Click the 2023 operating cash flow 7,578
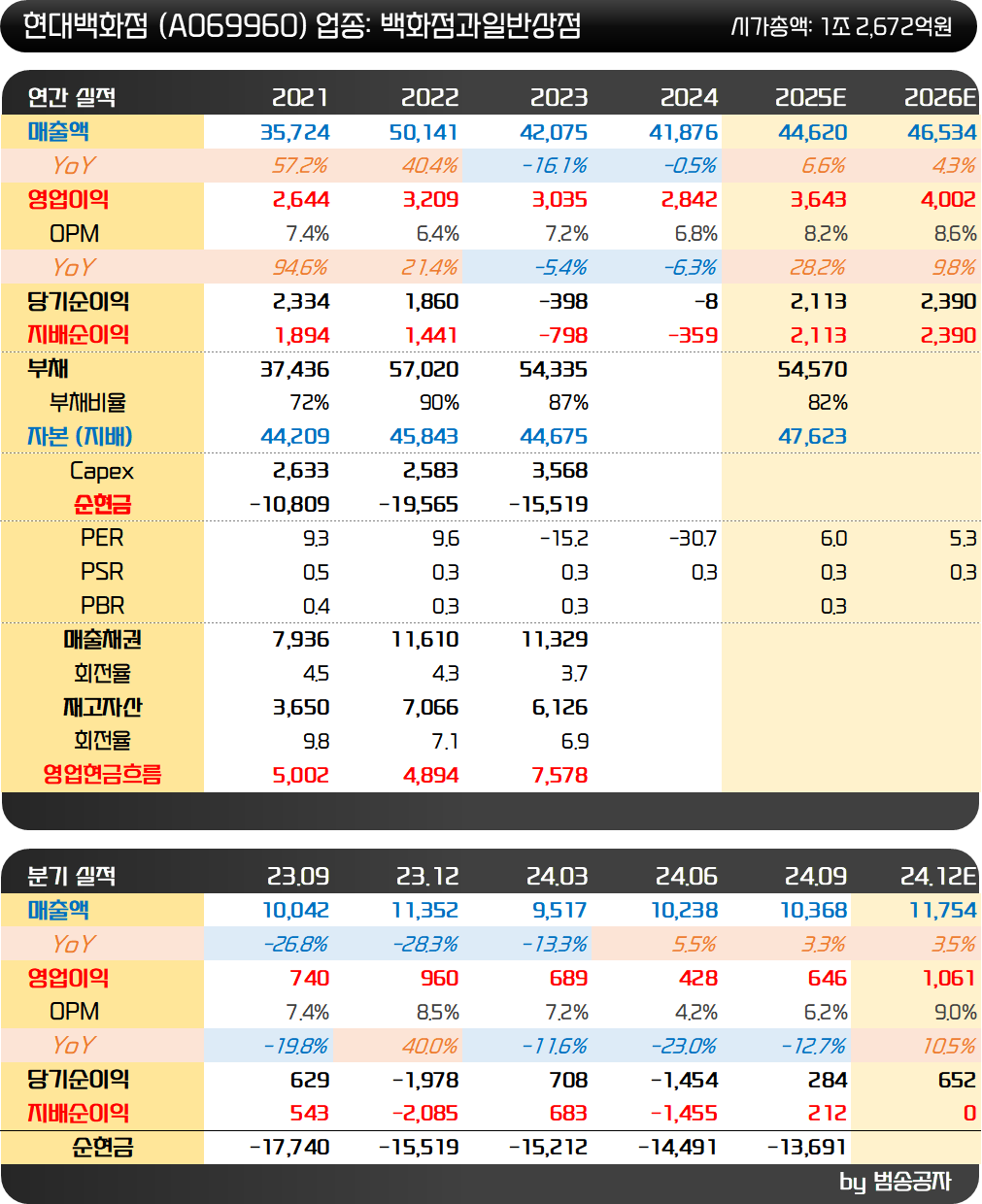 point(559,776)
